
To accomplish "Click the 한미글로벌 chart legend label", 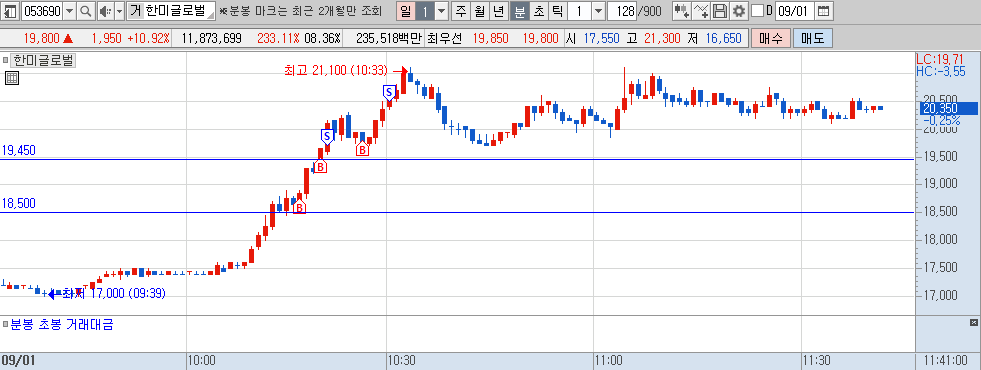I will 44,61.
